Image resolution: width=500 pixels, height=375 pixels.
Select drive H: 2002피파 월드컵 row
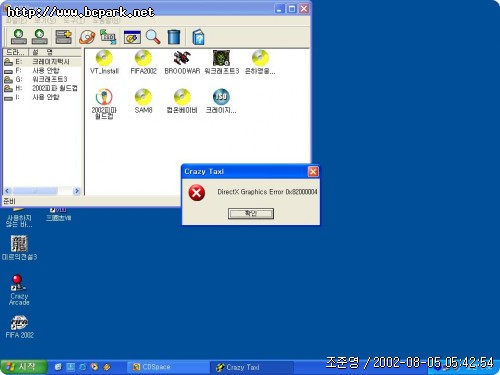click(x=42, y=88)
